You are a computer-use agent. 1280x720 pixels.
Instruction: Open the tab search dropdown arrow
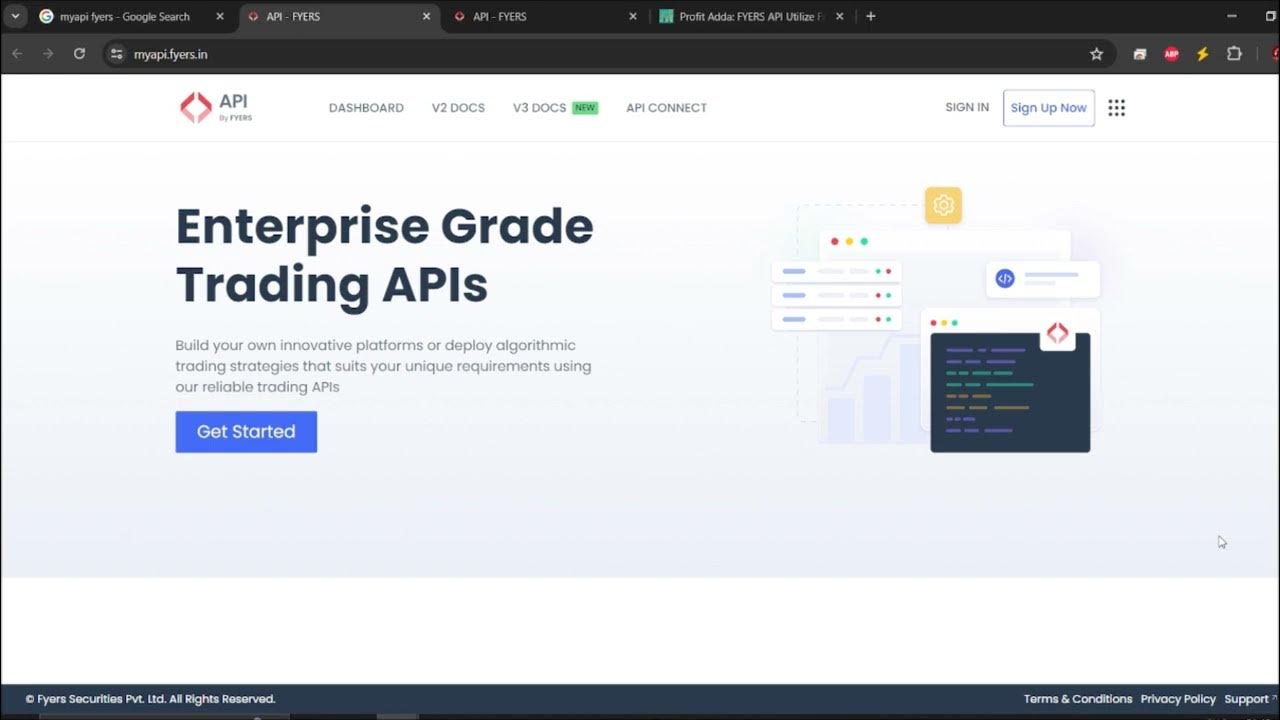pyautogui.click(x=15, y=16)
